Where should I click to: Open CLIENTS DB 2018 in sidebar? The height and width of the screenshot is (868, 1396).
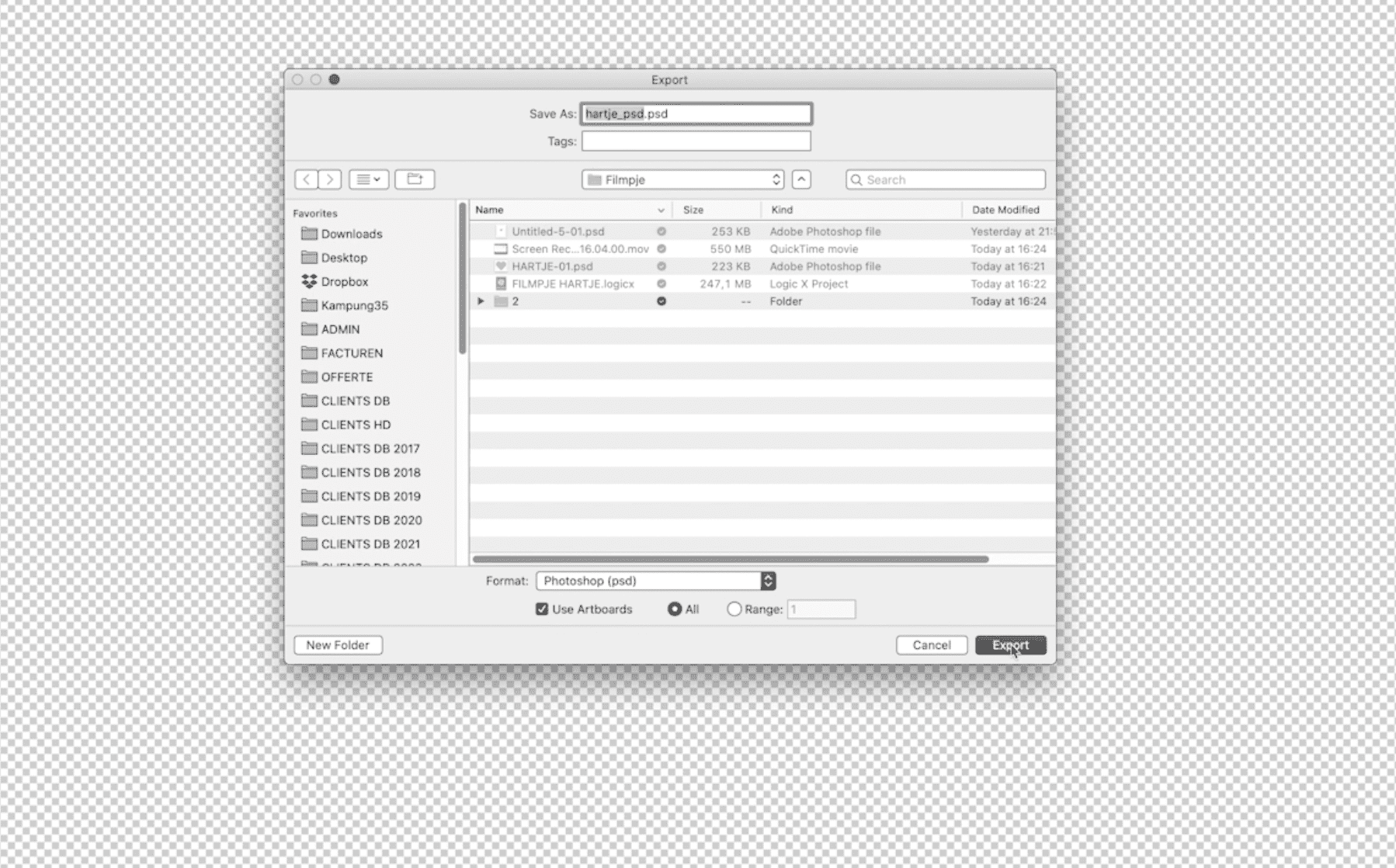tap(360, 472)
